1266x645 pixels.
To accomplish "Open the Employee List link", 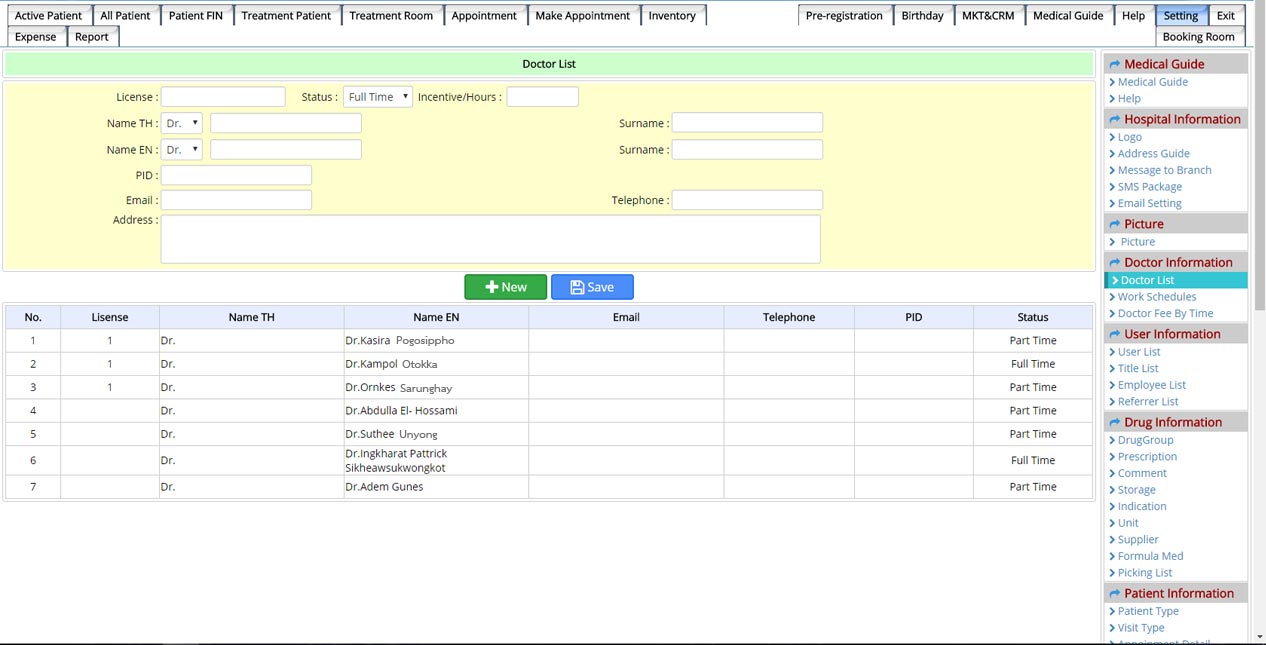I will coord(1151,385).
